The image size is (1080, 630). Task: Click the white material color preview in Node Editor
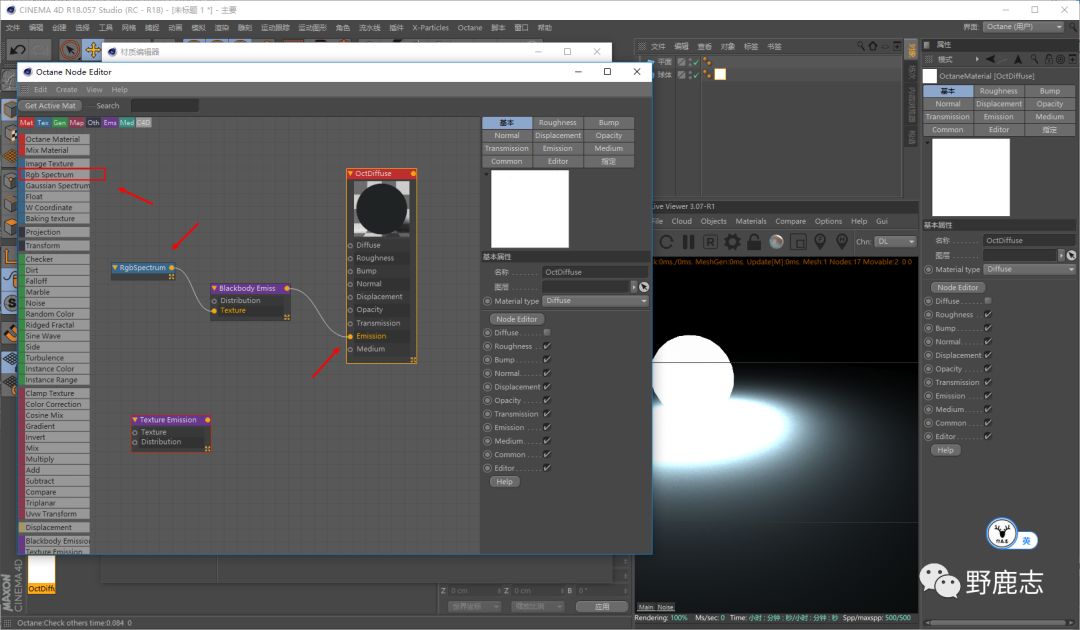coord(530,208)
